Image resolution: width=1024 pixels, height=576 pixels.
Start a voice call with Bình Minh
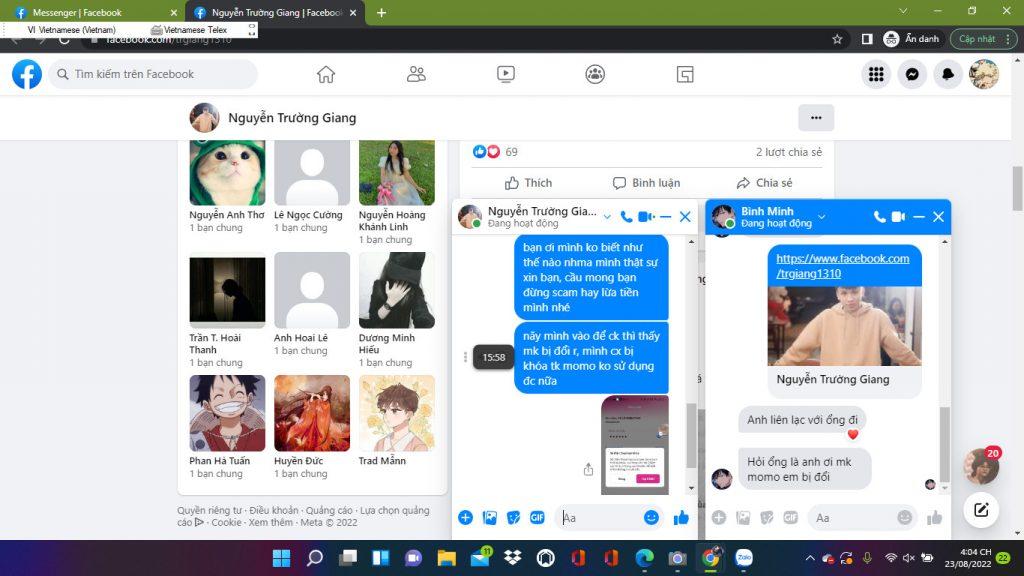[x=879, y=217]
